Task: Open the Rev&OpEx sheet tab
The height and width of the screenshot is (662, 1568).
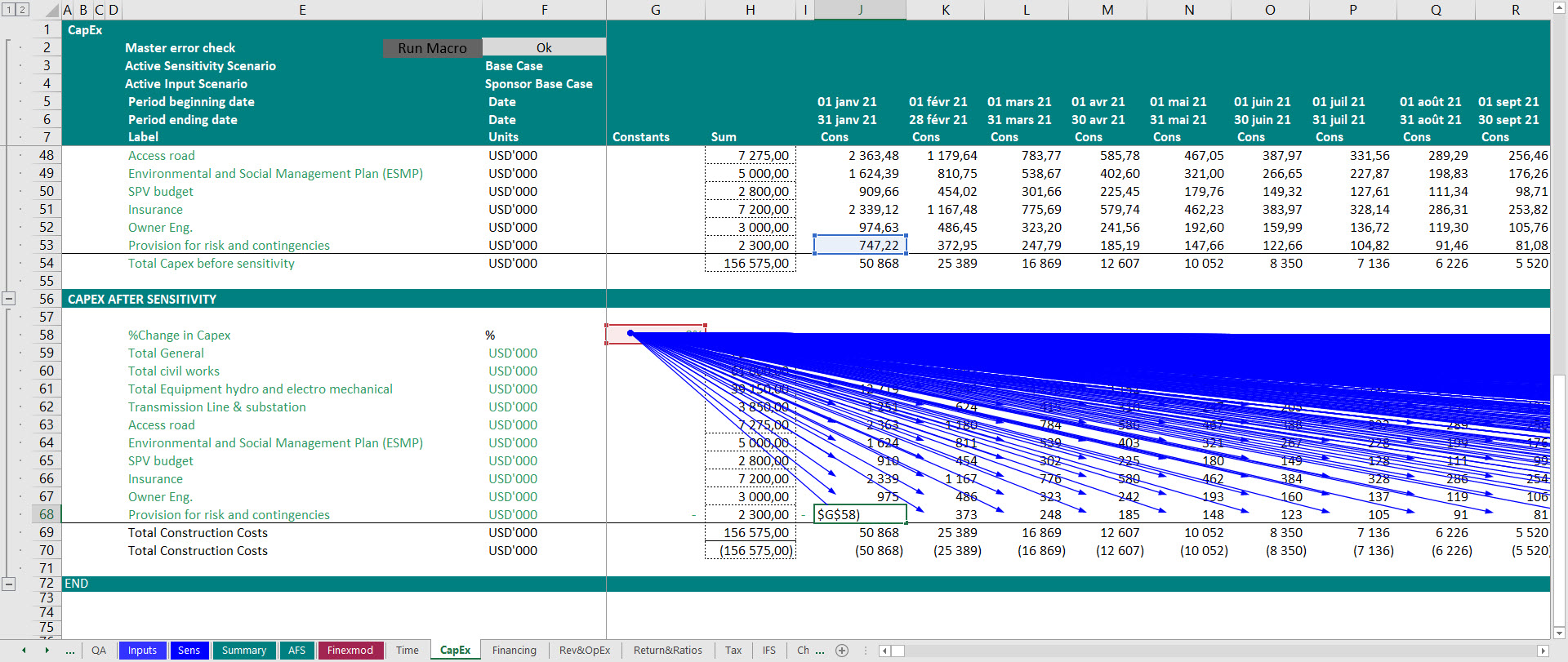Action: click(x=585, y=651)
